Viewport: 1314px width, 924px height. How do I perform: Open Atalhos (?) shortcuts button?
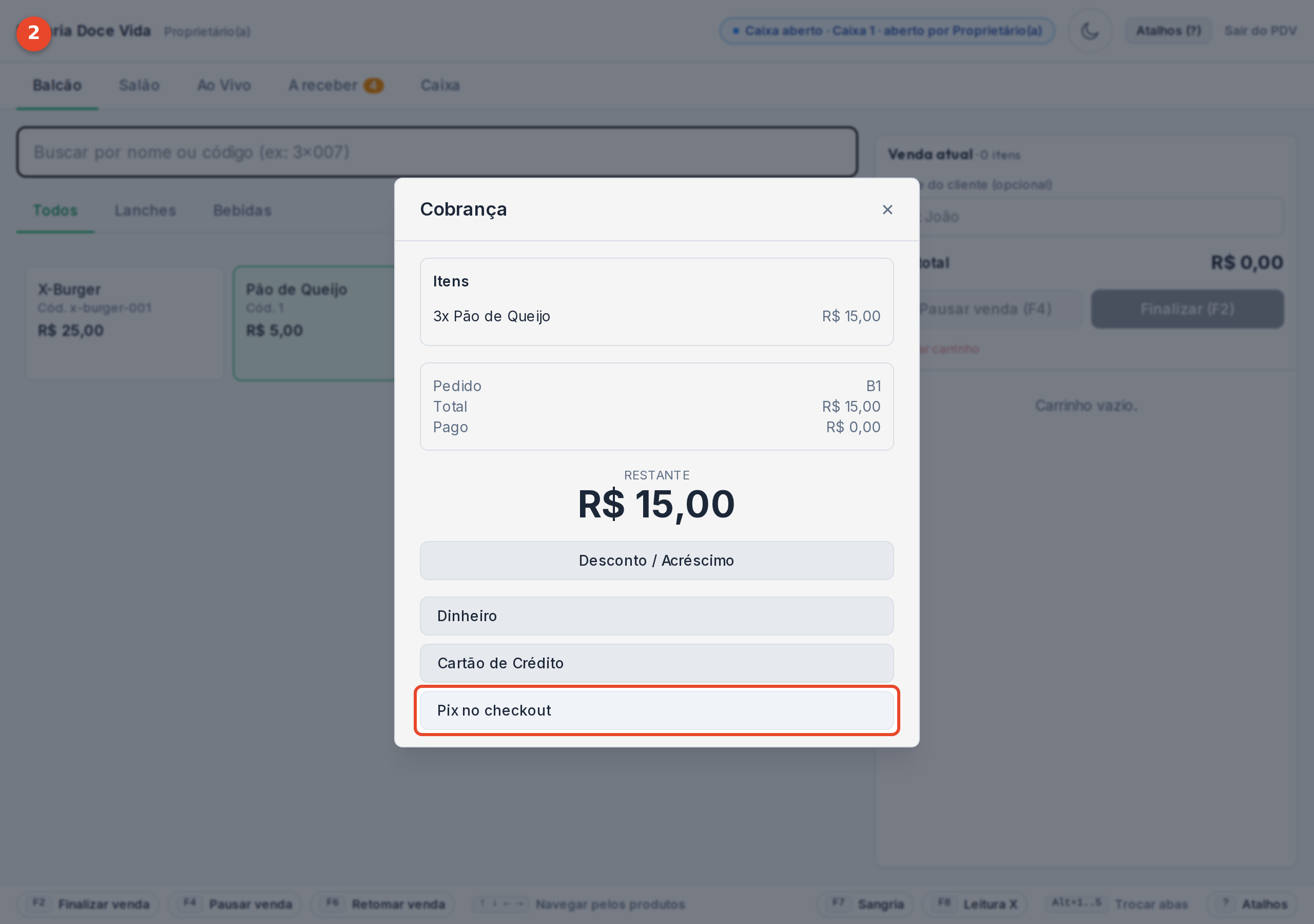(x=1168, y=31)
